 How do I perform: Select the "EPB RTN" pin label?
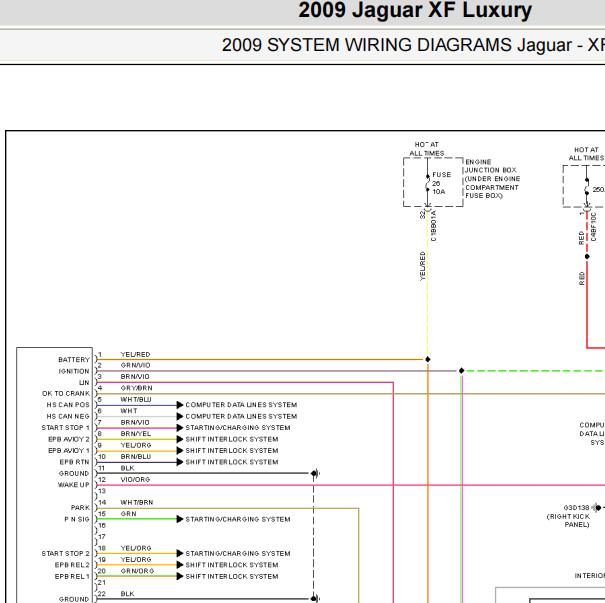pyautogui.click(x=74, y=462)
